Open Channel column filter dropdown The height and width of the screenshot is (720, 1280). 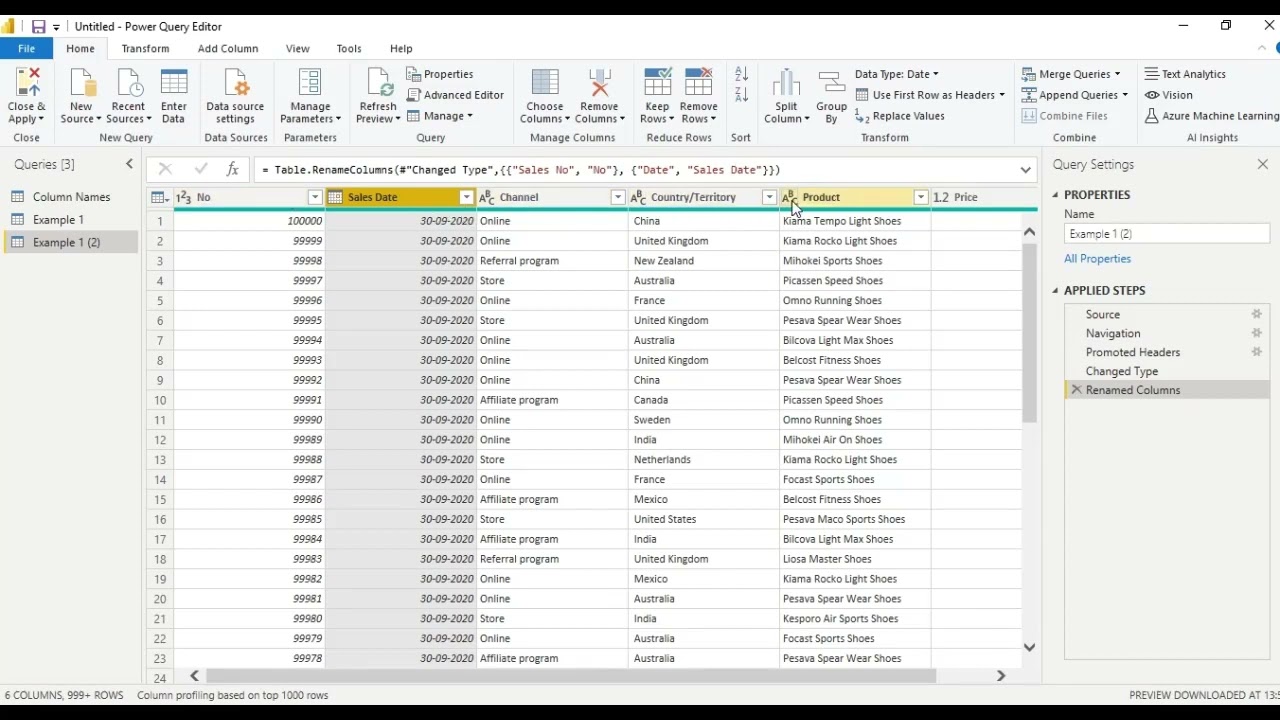(x=618, y=198)
